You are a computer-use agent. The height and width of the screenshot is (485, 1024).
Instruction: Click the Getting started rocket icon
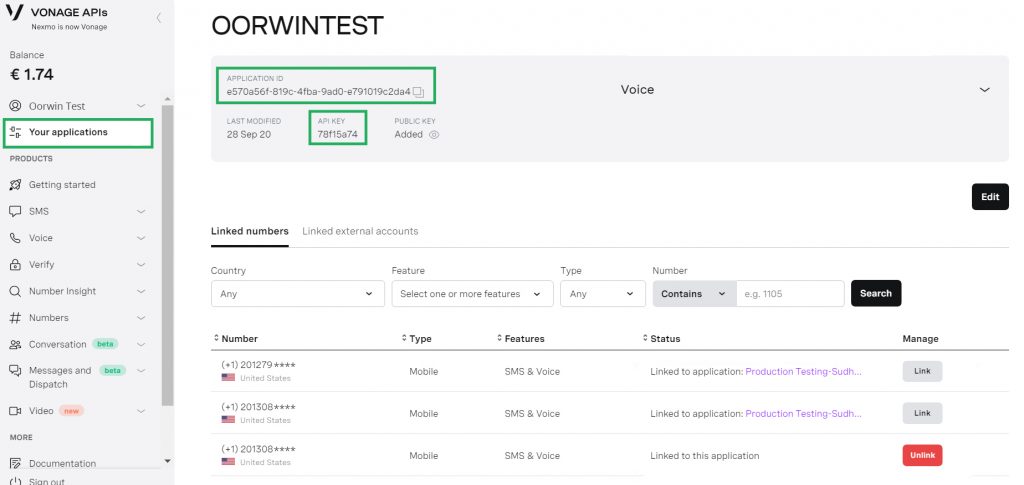click(x=15, y=185)
